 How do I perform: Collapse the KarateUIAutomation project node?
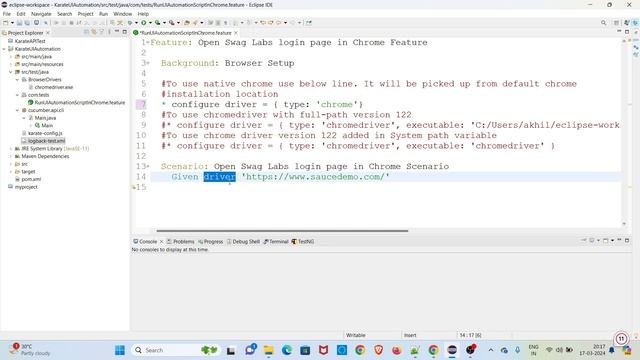[x=4, y=49]
